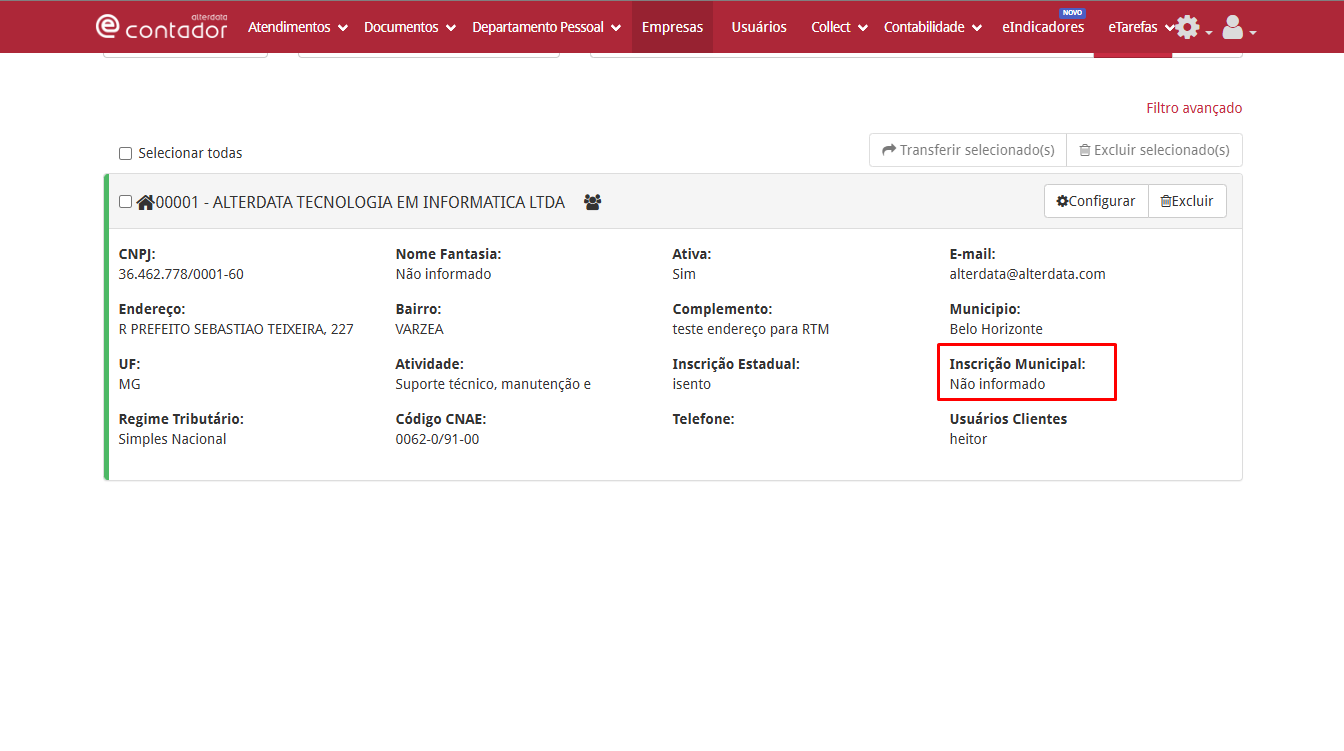The height and width of the screenshot is (751, 1344).
Task: Click complemento text teste endereço para RTM
Action: (751, 329)
